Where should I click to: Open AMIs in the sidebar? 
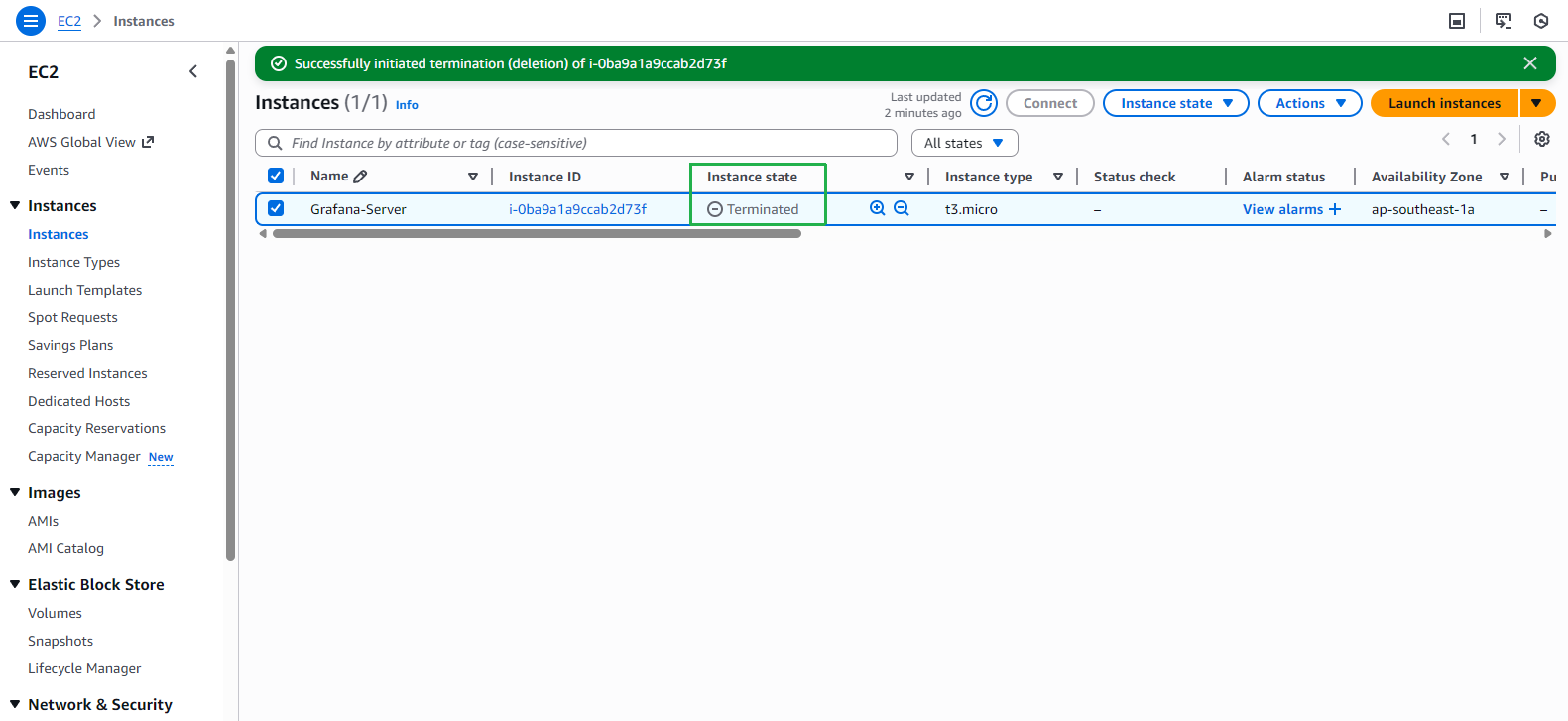tap(43, 521)
